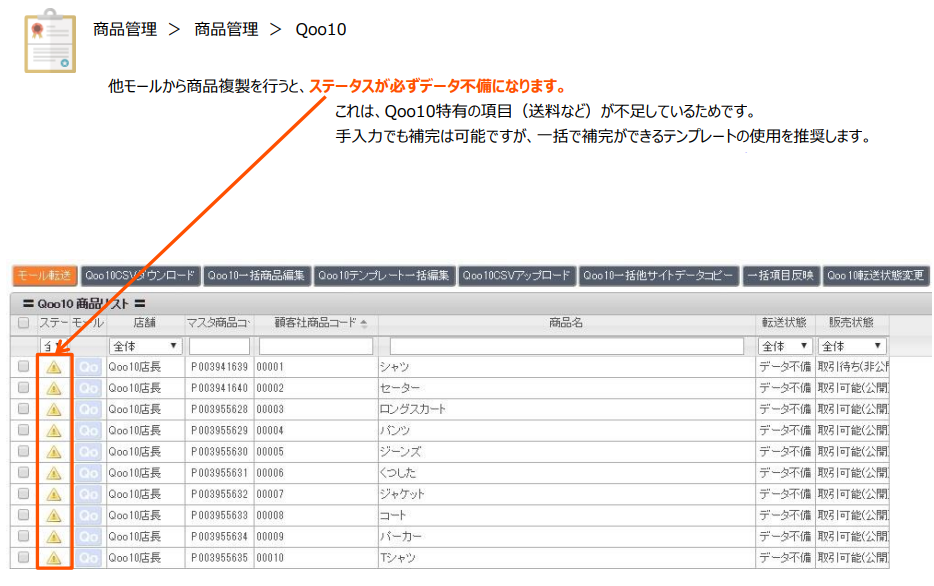
Task: Click Qoo mall icon in くつした row
Action: coord(88,473)
